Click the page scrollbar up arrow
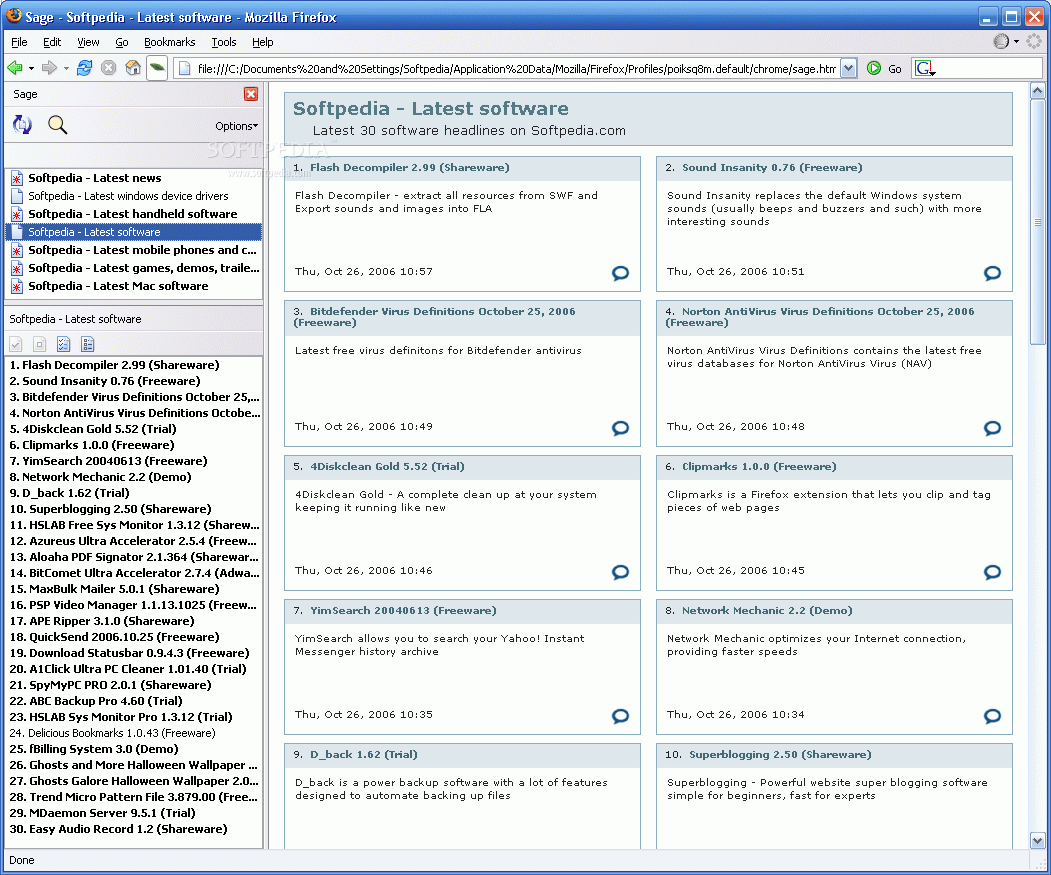This screenshot has width=1051, height=875. pos(1038,91)
